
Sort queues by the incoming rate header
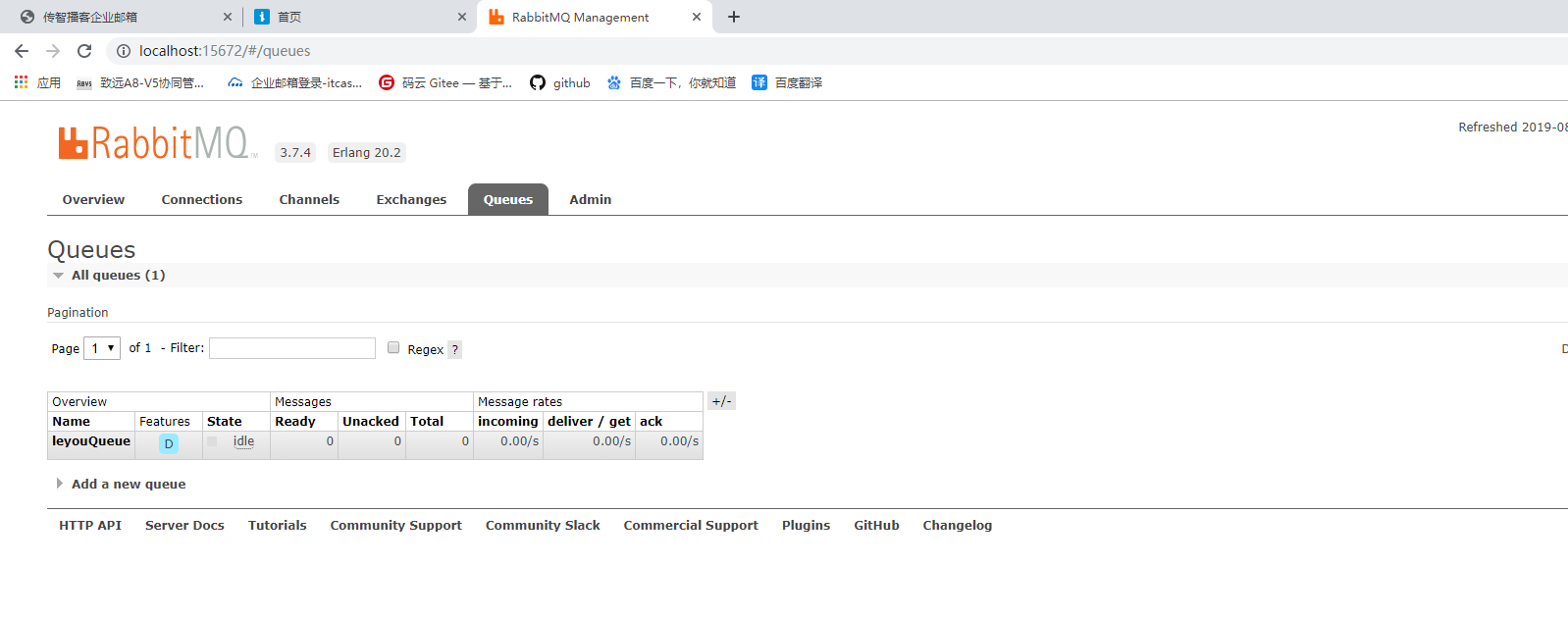point(508,421)
